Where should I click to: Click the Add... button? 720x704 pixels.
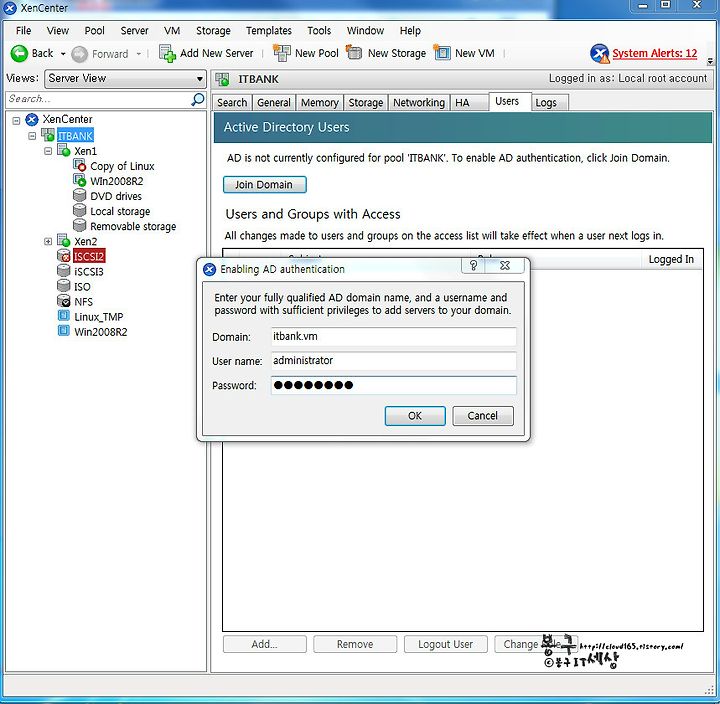[x=264, y=644]
